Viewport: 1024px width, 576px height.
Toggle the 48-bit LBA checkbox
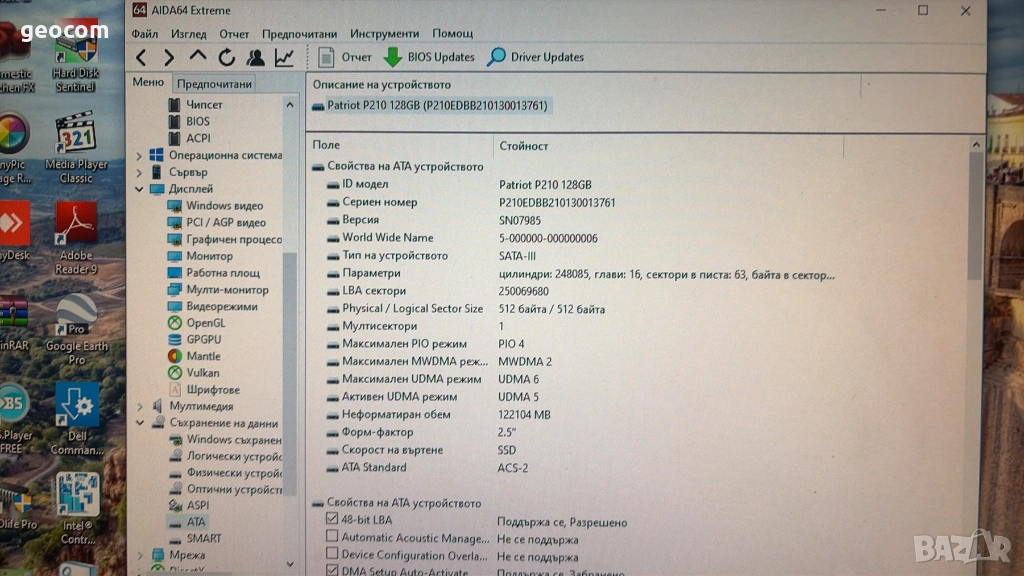click(332, 520)
